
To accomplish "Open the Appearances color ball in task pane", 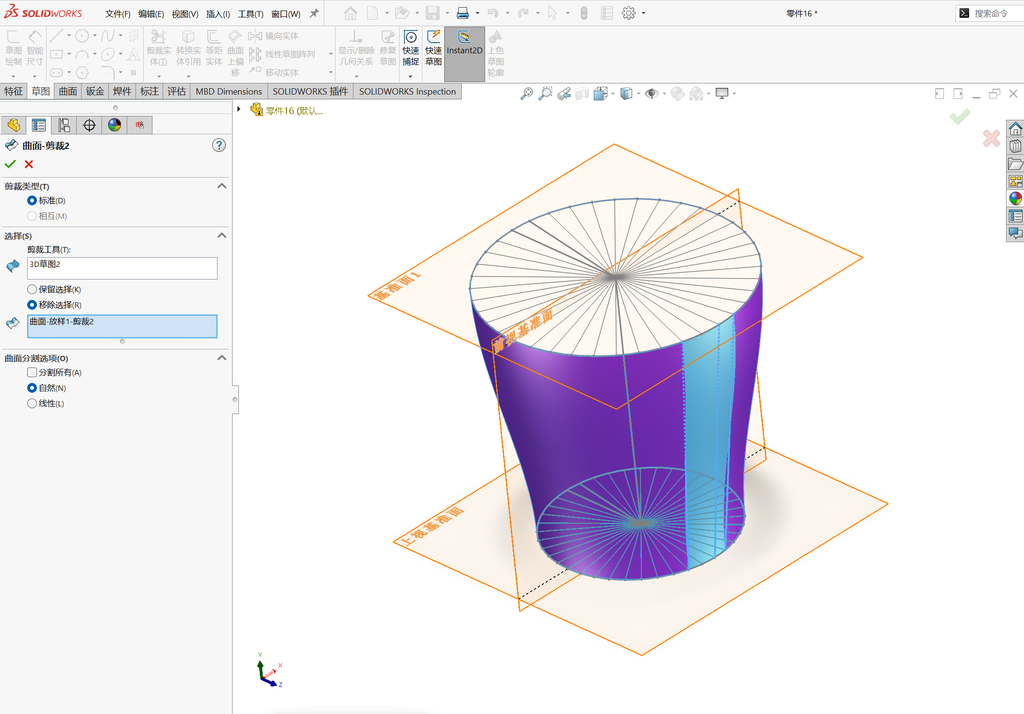I will (x=1015, y=198).
